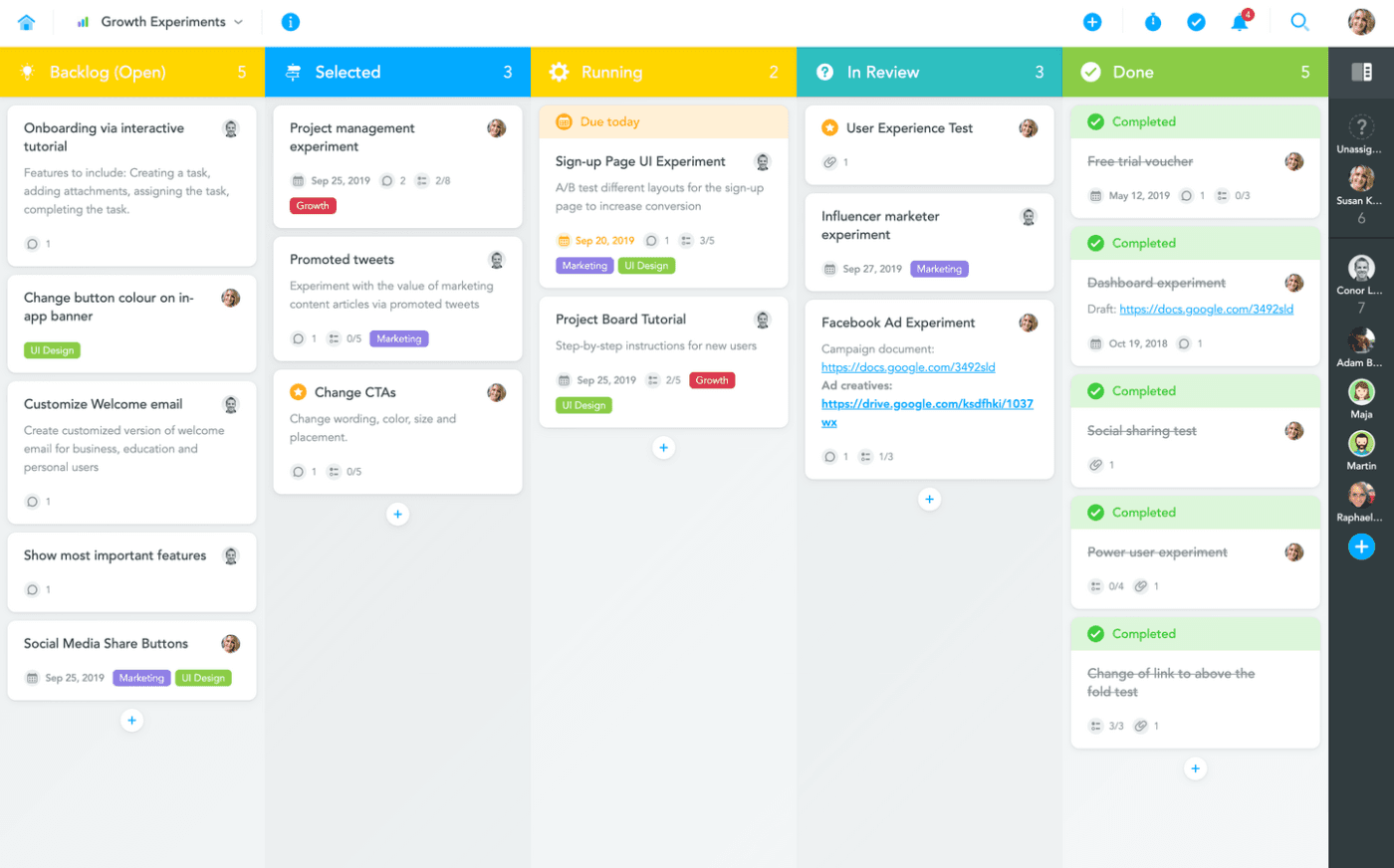Open the Onboarding via interactive tutorial card
This screenshot has height=868, width=1394.
coord(132,185)
